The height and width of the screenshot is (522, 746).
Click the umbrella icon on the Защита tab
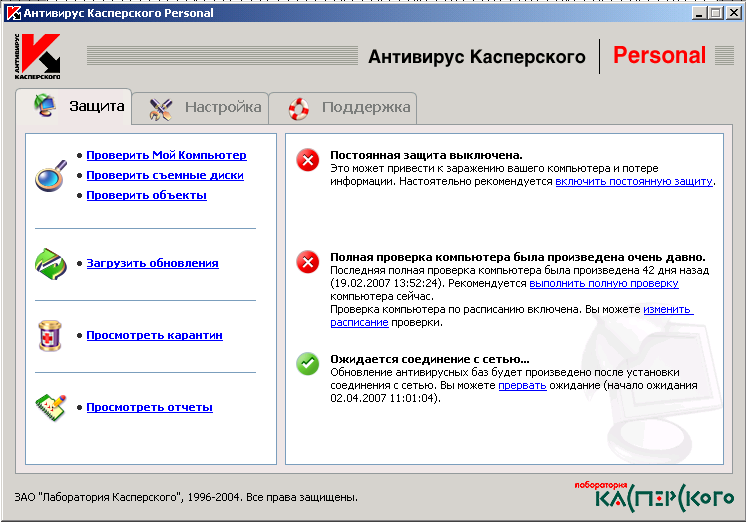[x=45, y=106]
